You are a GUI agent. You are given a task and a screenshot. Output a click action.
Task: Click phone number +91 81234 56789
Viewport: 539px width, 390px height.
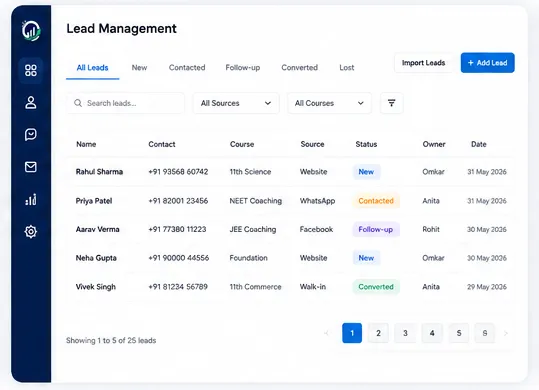178,287
